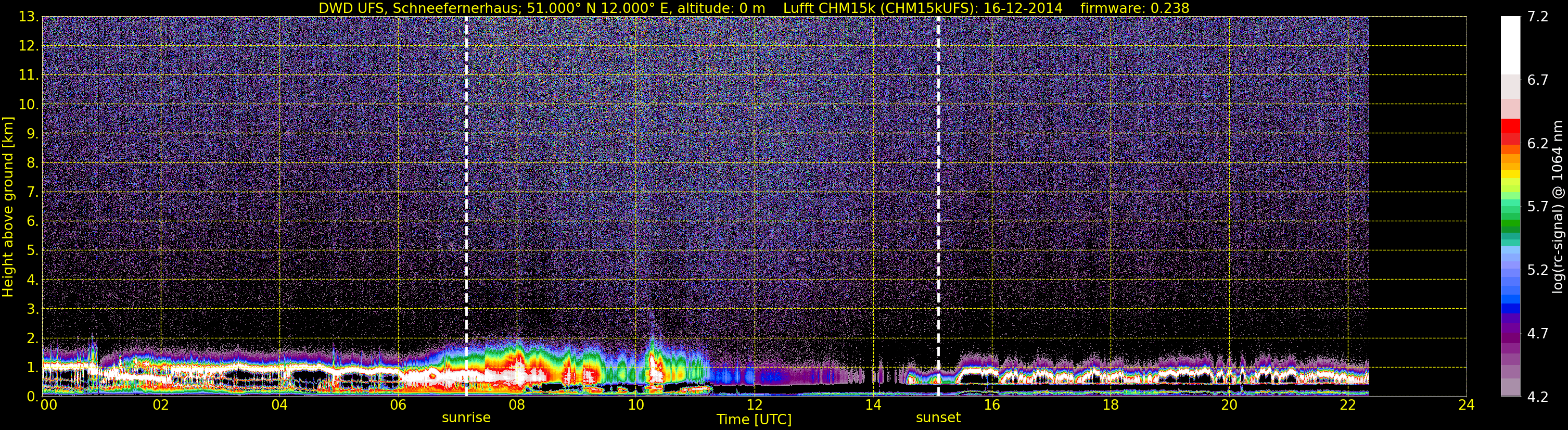Click the height axis tick label 1.
Image resolution: width=1568 pixels, height=430 pixels.
click(33, 367)
